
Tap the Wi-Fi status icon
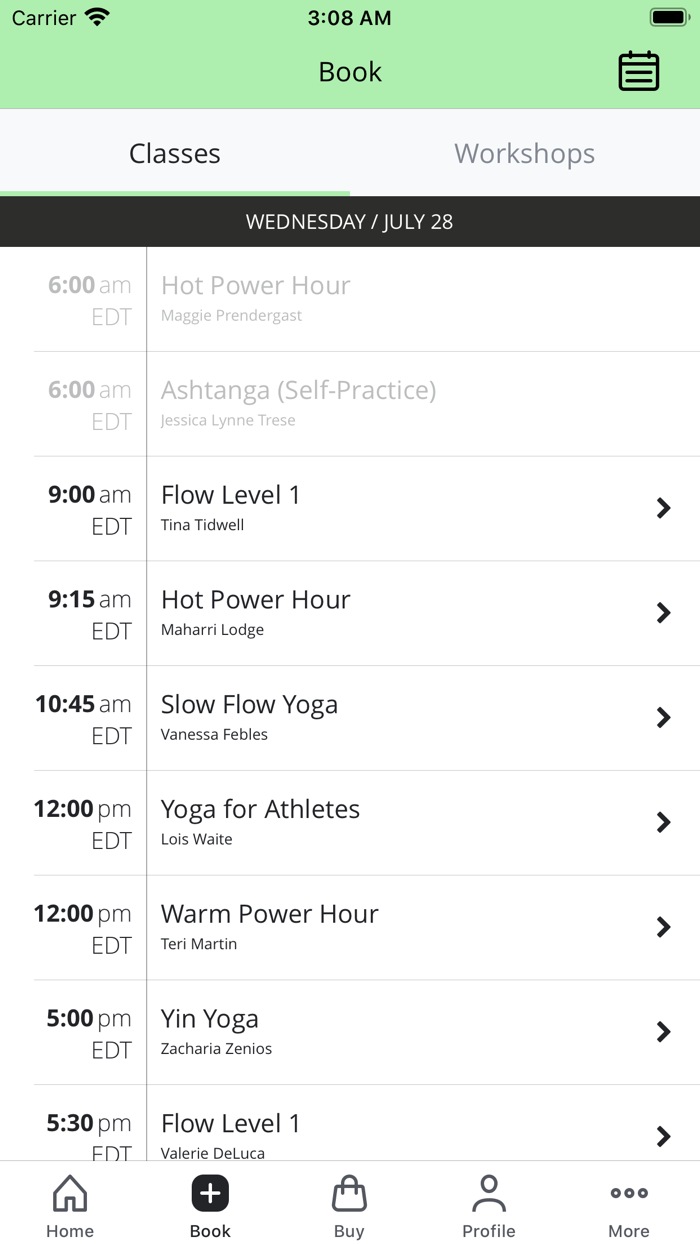(x=97, y=15)
